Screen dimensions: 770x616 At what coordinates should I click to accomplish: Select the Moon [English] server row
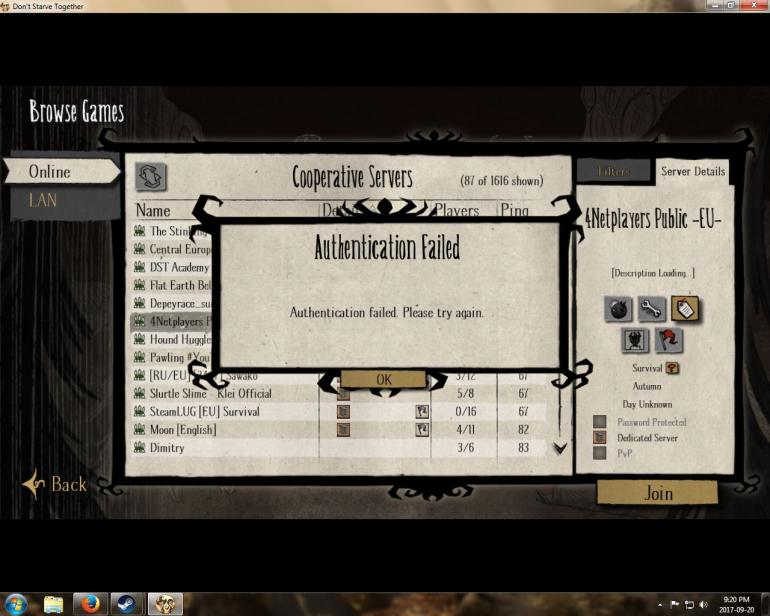coord(339,430)
